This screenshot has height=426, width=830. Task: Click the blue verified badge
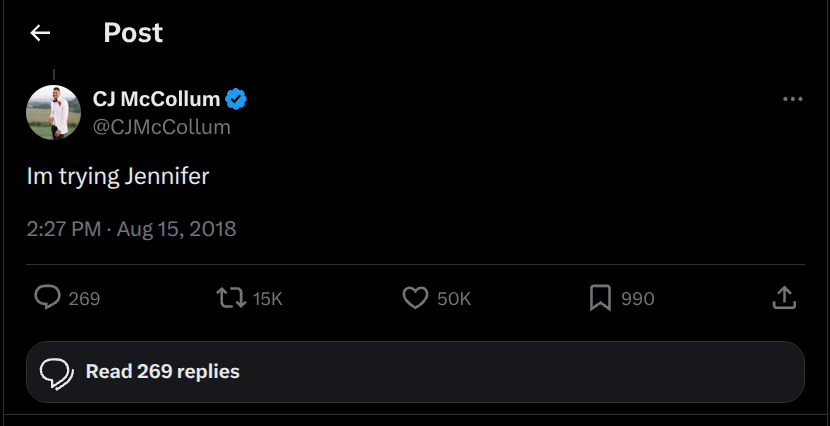236,99
